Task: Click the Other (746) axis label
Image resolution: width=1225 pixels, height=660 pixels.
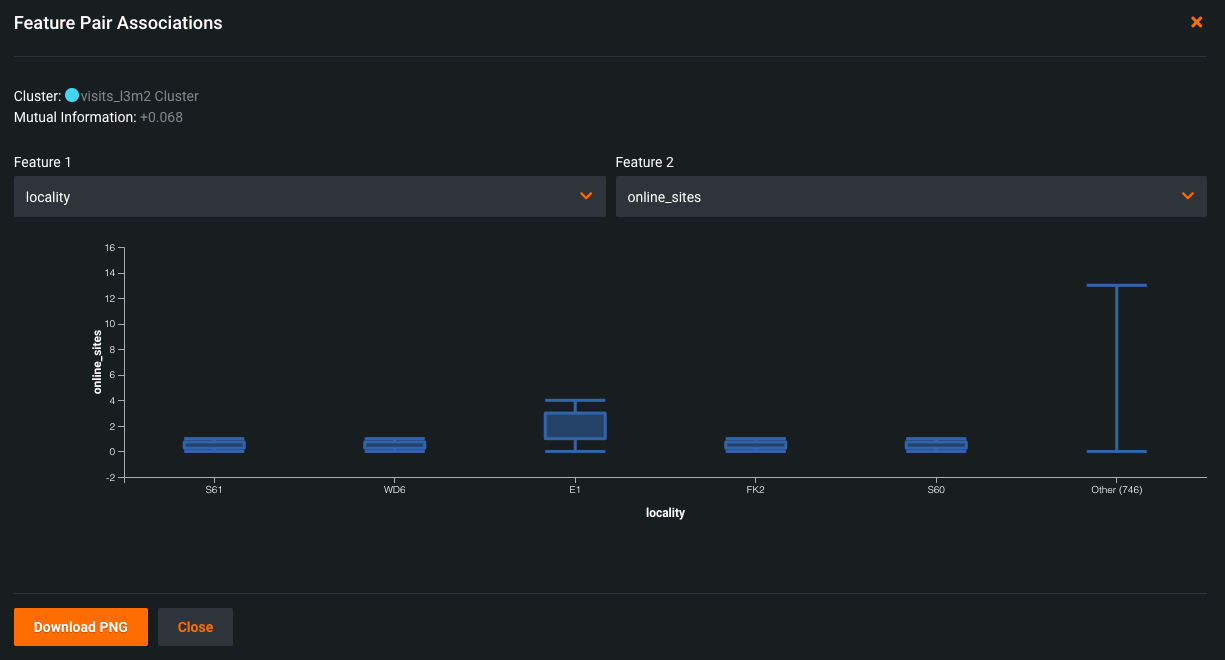Action: [x=1116, y=491]
